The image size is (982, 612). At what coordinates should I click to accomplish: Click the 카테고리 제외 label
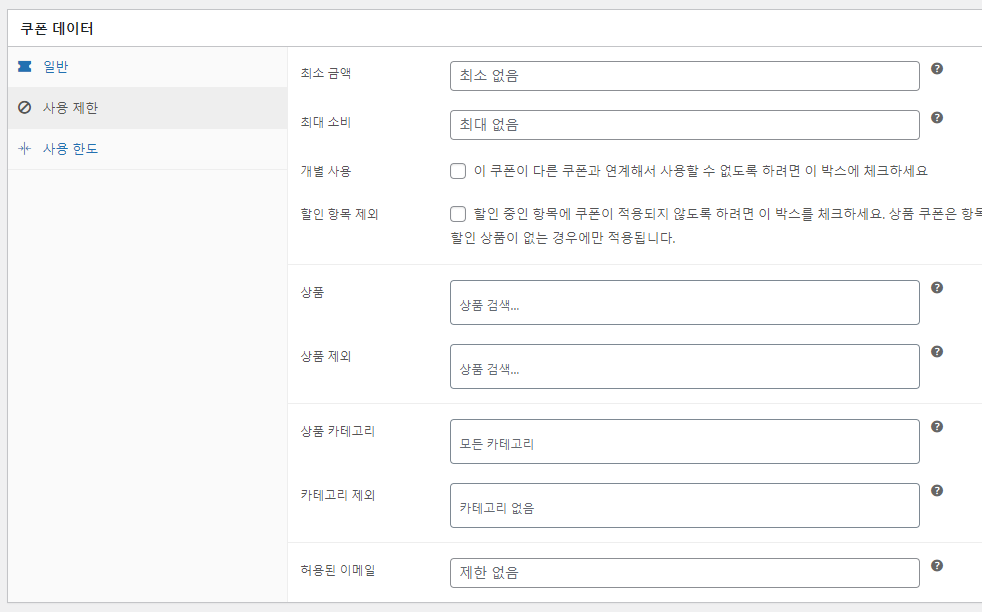click(338, 495)
